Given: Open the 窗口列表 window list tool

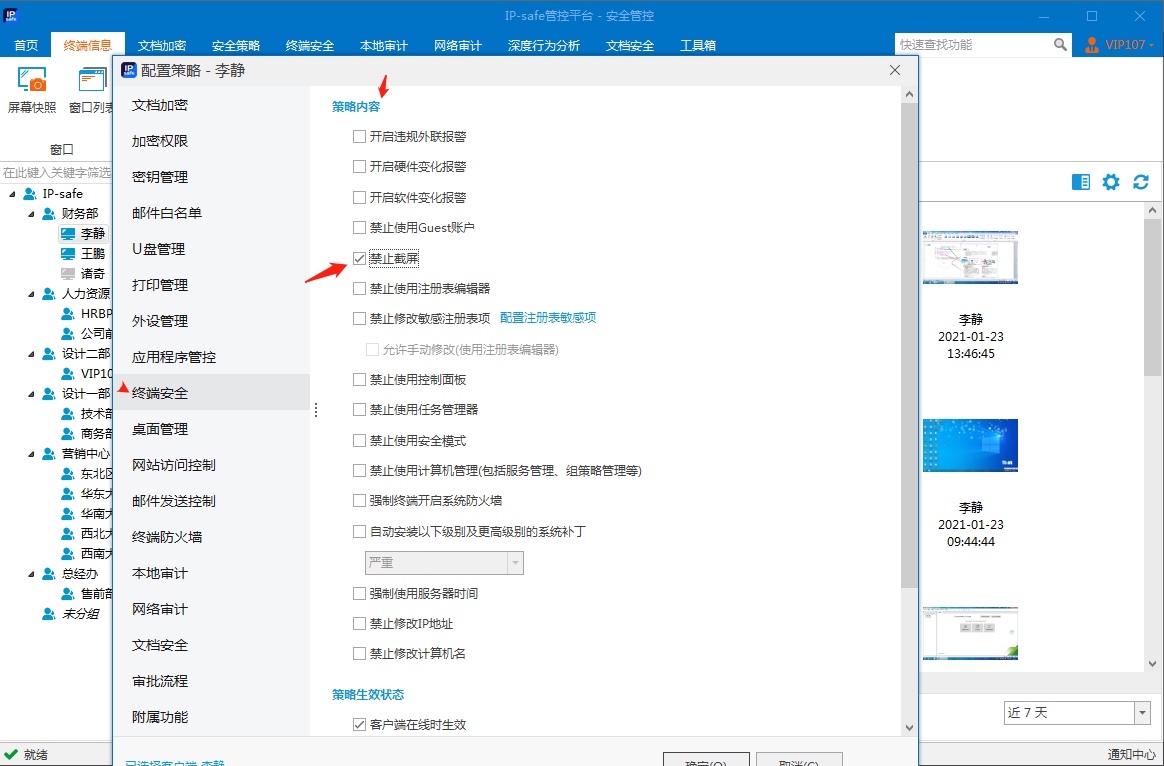Looking at the screenshot, I should 91,90.
